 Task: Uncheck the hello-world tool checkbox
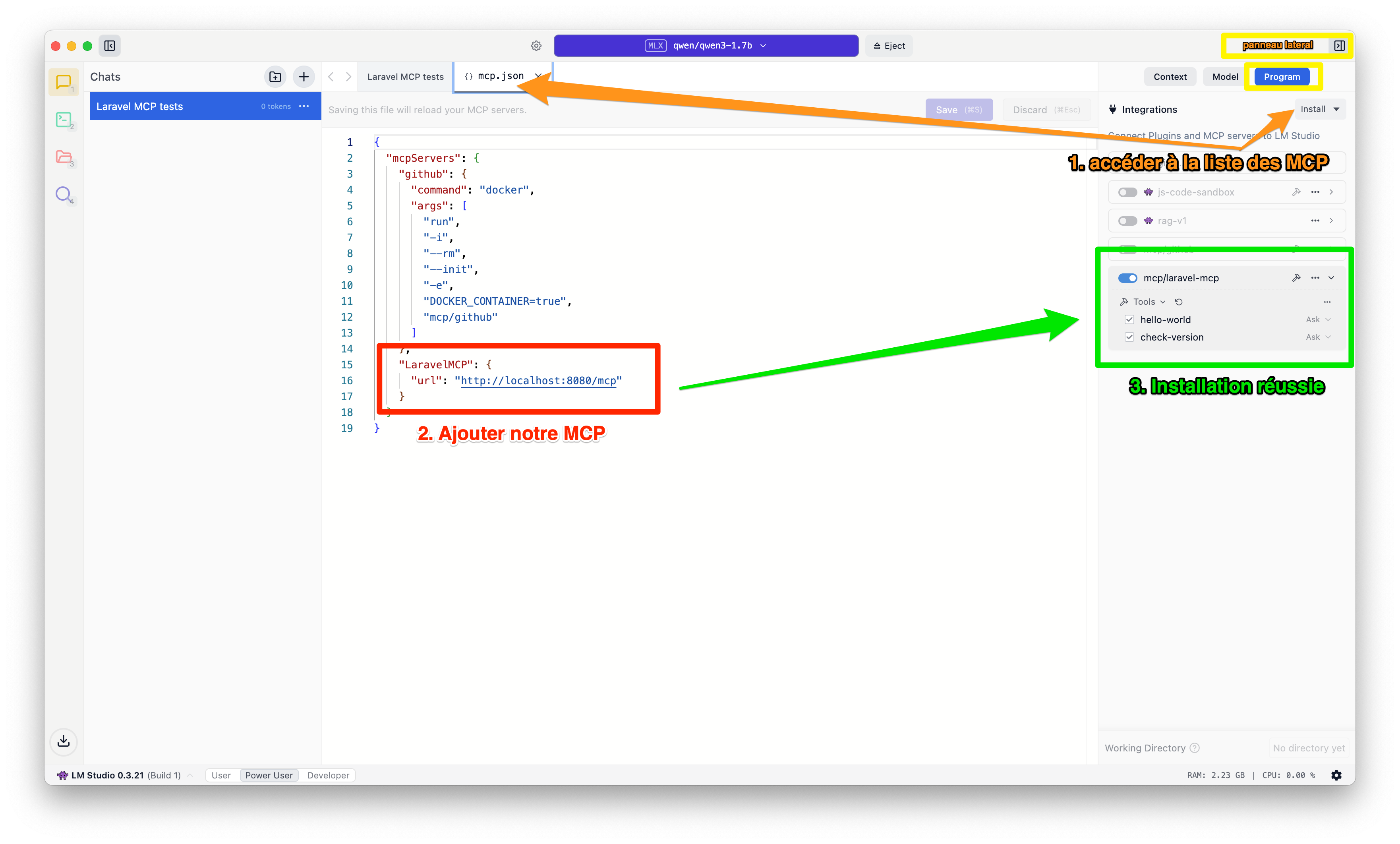point(1129,319)
